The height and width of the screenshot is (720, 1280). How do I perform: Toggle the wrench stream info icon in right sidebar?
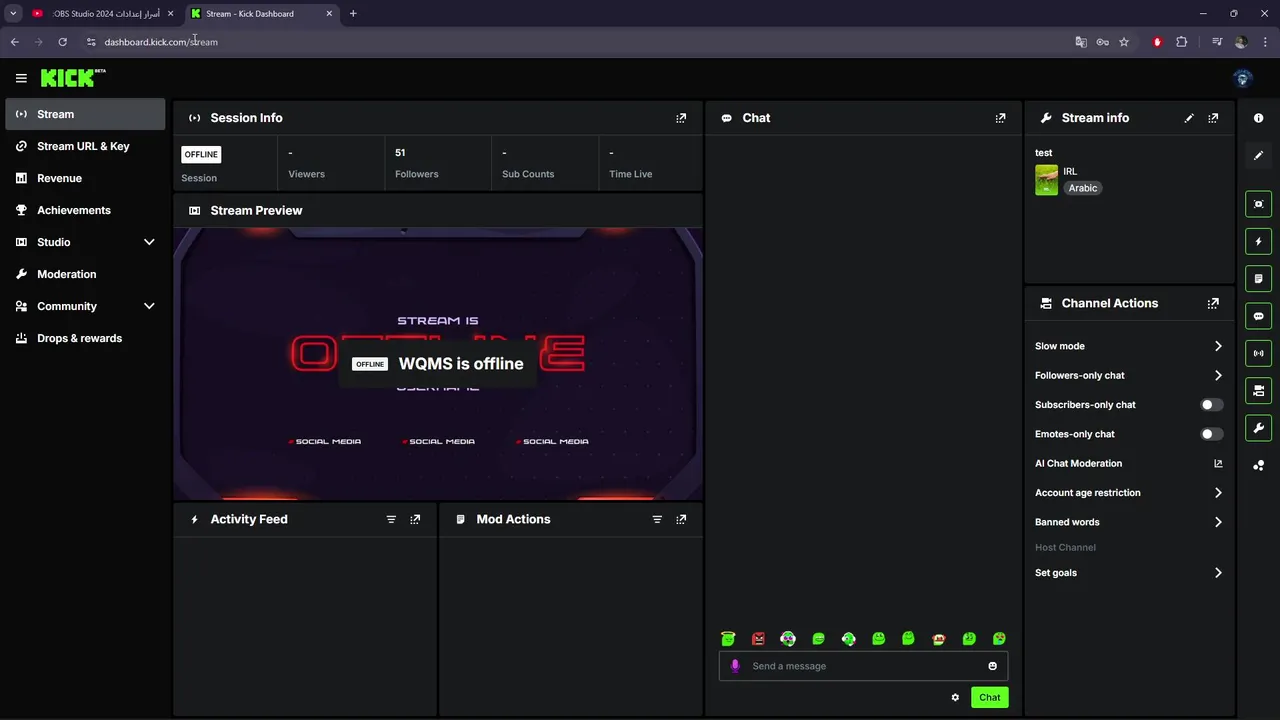pos(1258,428)
